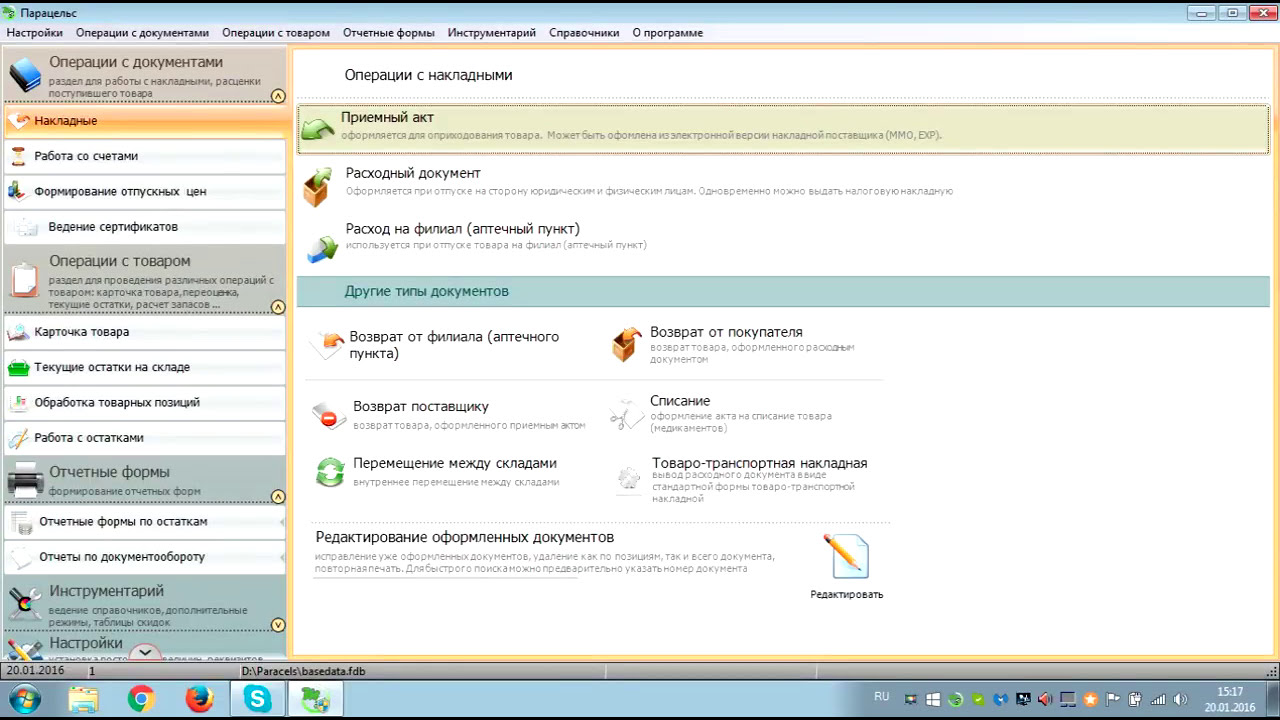
Task: Open the Настройки menu
Action: [x=35, y=33]
